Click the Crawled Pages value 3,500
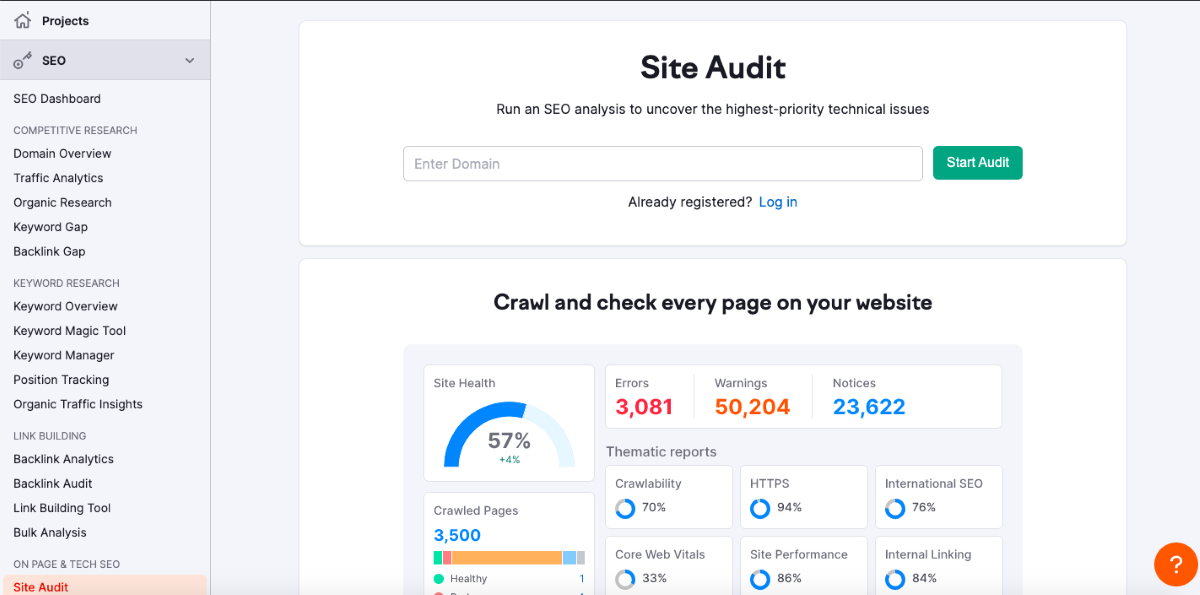The height and width of the screenshot is (595, 1200). [457, 535]
